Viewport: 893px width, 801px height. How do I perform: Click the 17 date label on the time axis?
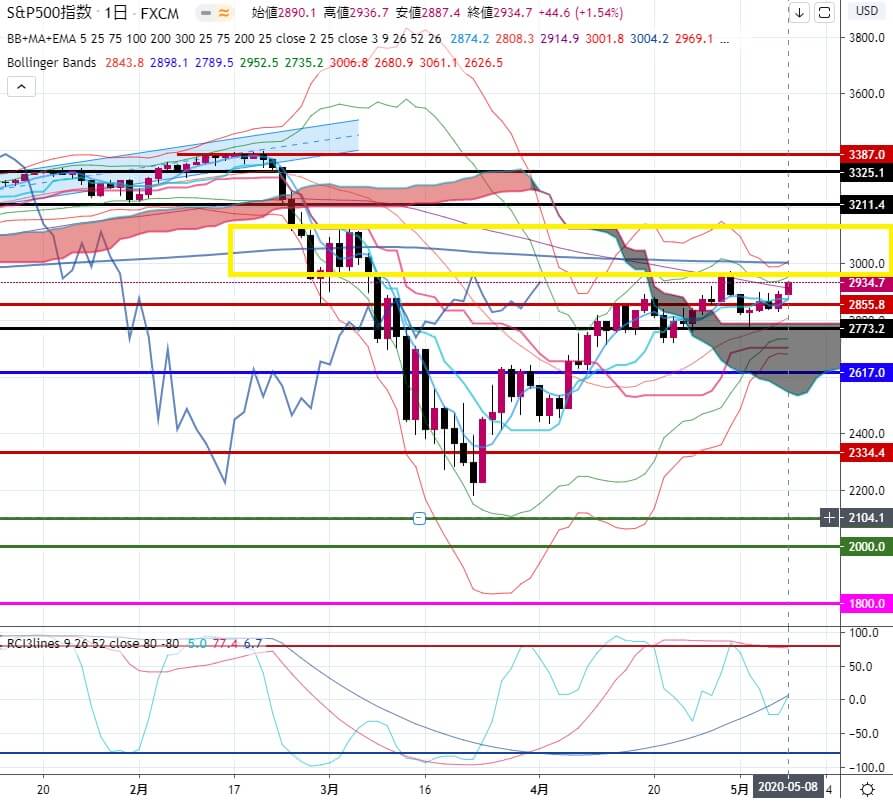[x=234, y=790]
